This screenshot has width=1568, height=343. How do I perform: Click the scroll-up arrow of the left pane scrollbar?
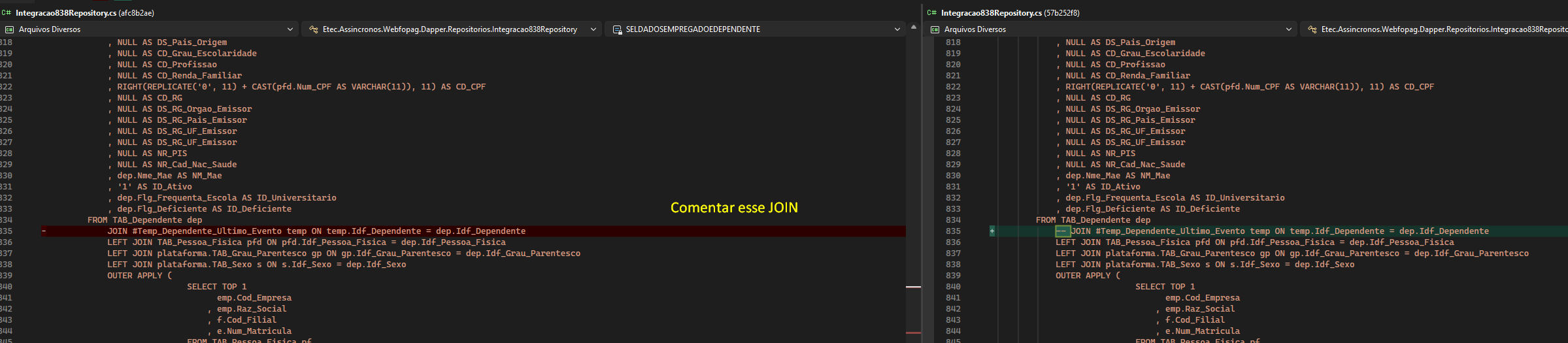[914, 27]
